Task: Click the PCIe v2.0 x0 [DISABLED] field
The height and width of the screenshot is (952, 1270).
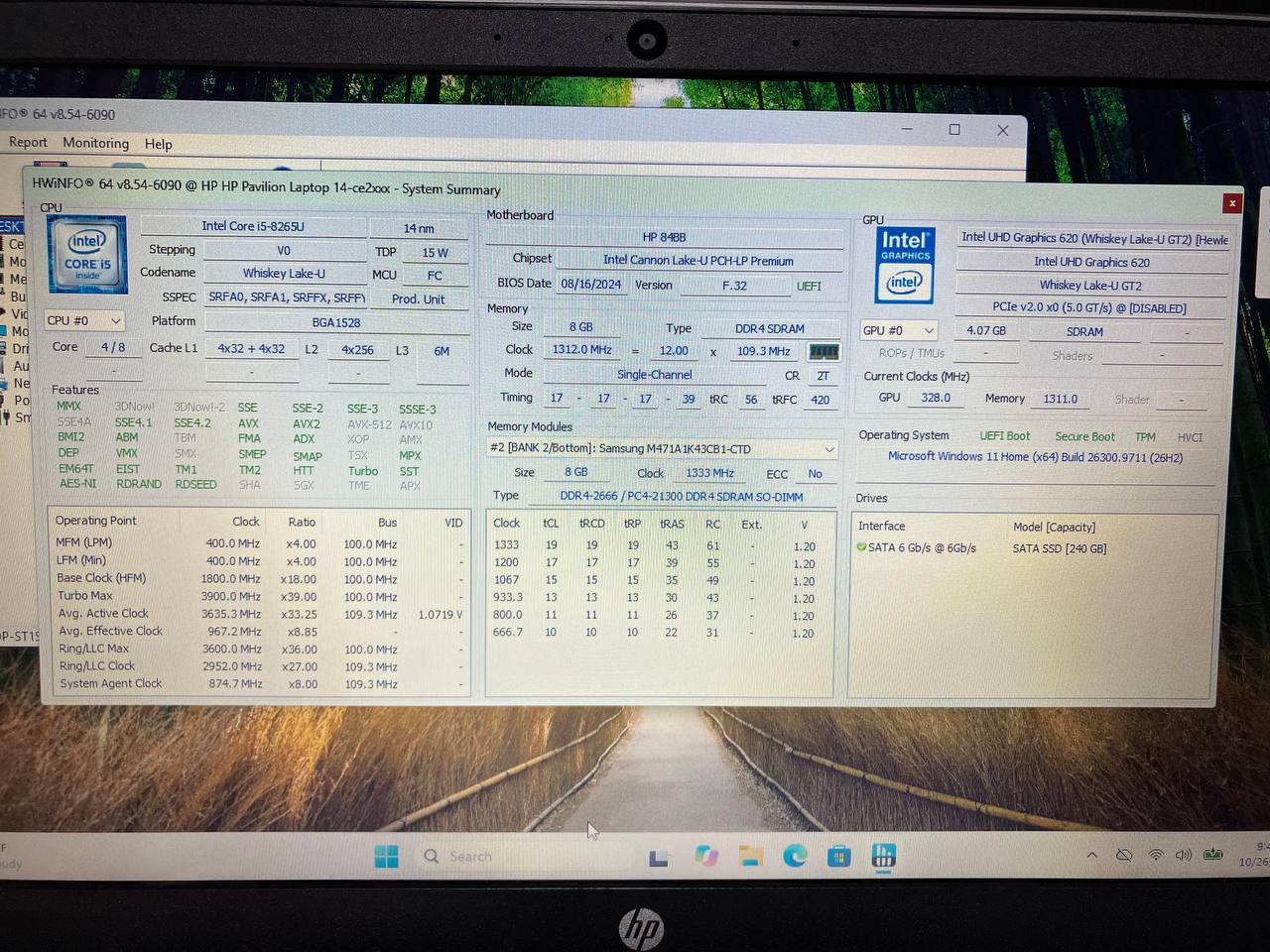Action: point(1089,307)
